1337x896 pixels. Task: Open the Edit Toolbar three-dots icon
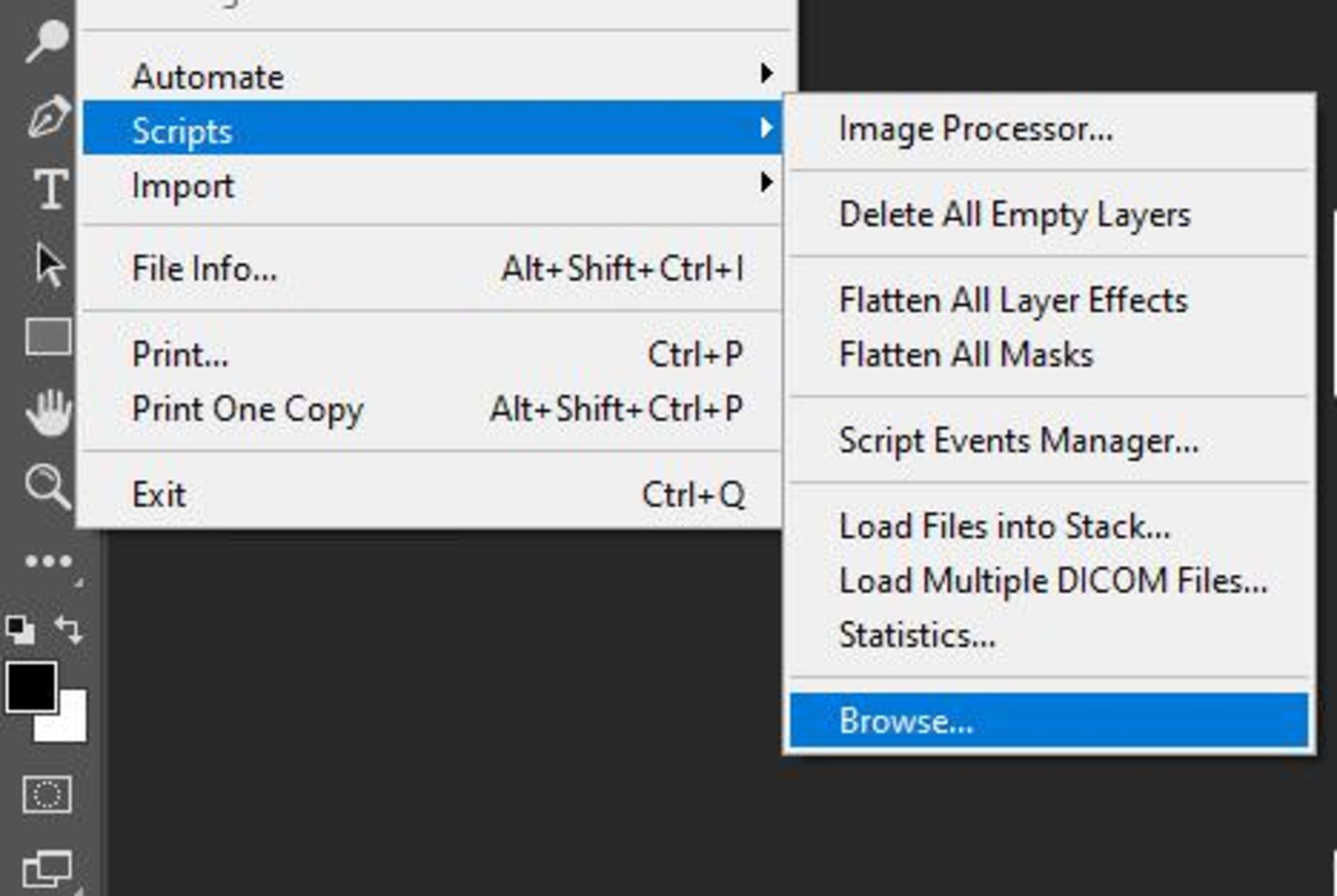coord(49,561)
